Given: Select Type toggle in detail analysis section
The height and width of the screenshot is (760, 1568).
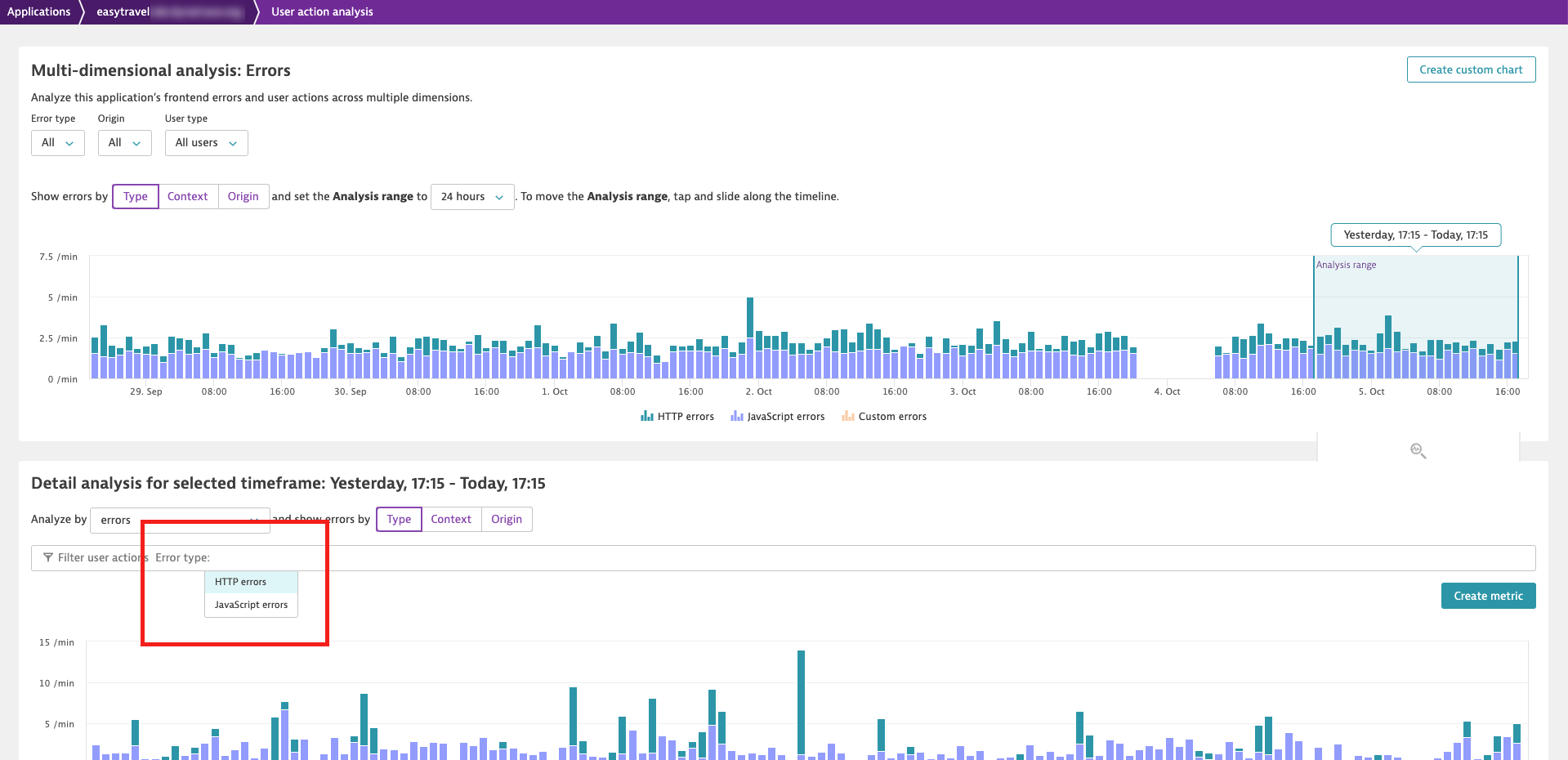Looking at the screenshot, I should pyautogui.click(x=399, y=519).
